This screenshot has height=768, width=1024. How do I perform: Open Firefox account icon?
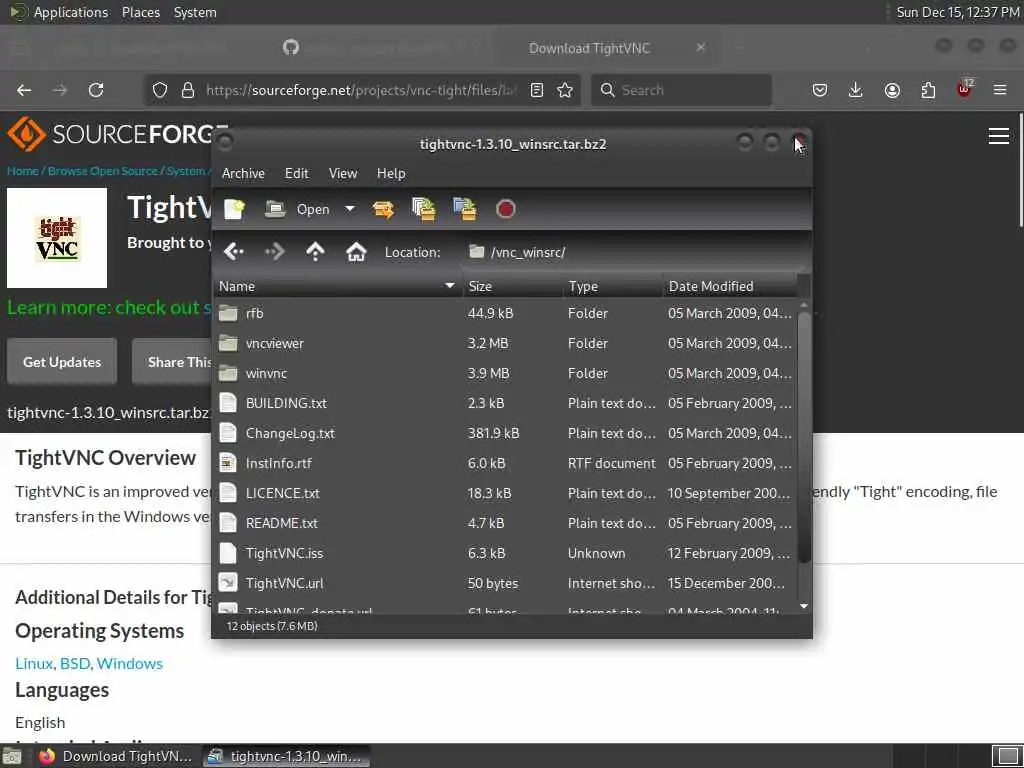pos(892,90)
